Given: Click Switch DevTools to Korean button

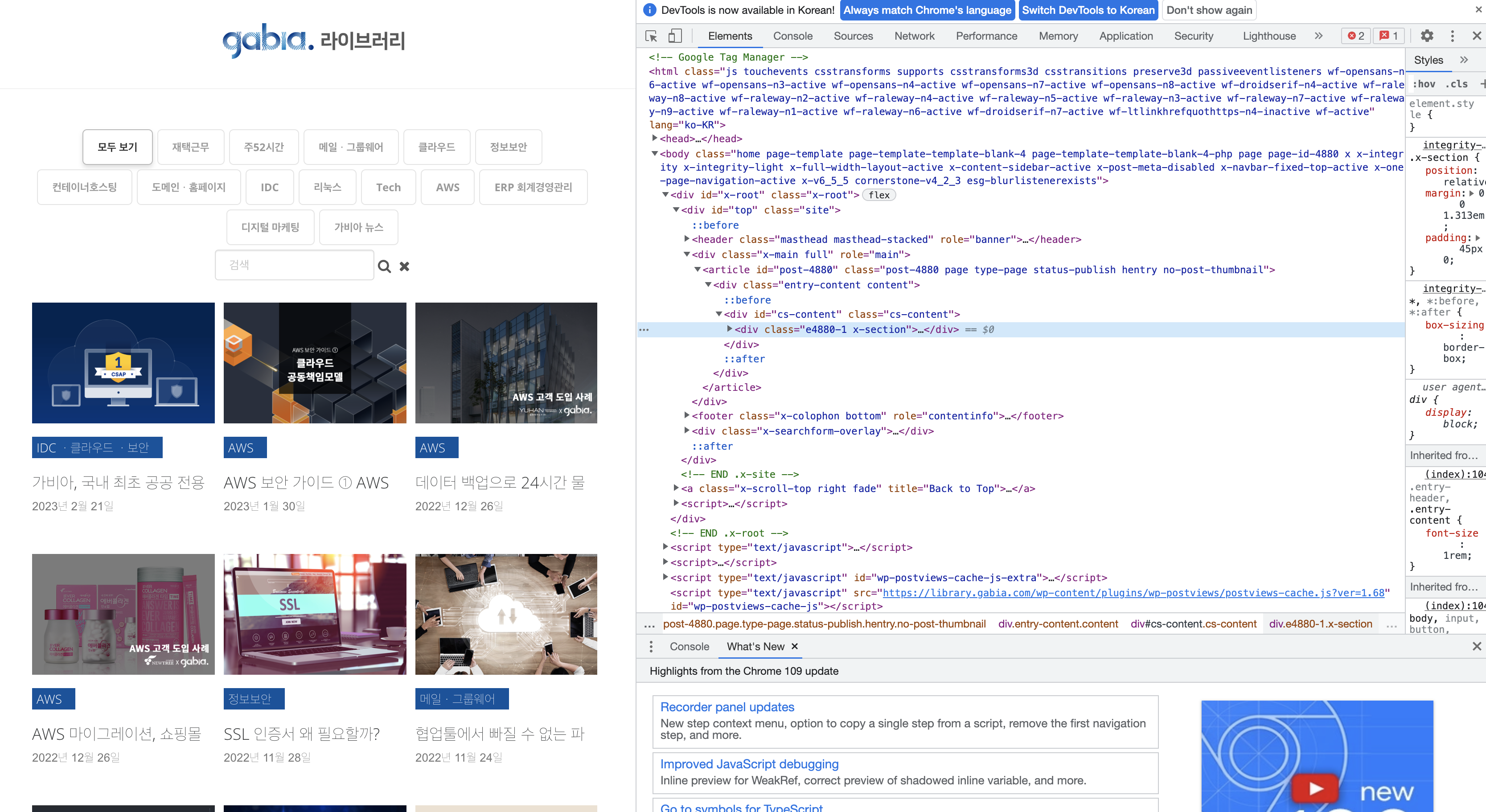Looking at the screenshot, I should coord(1088,10).
